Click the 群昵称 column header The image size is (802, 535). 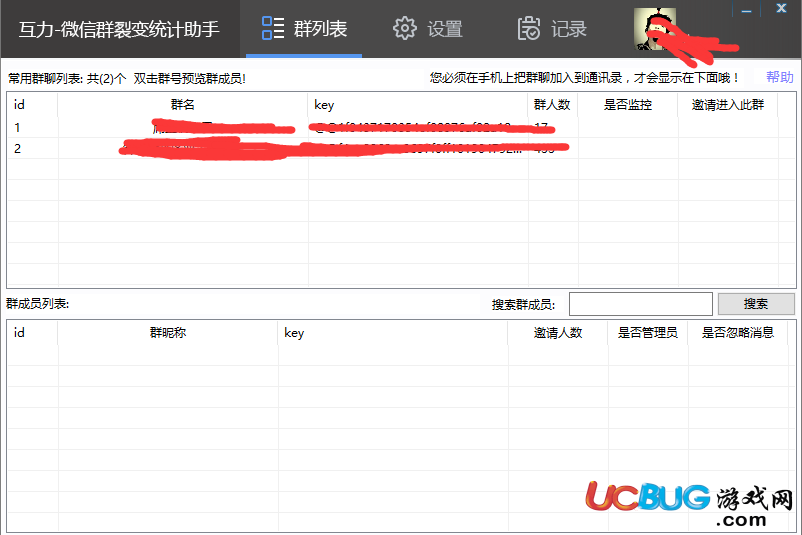coord(168,333)
